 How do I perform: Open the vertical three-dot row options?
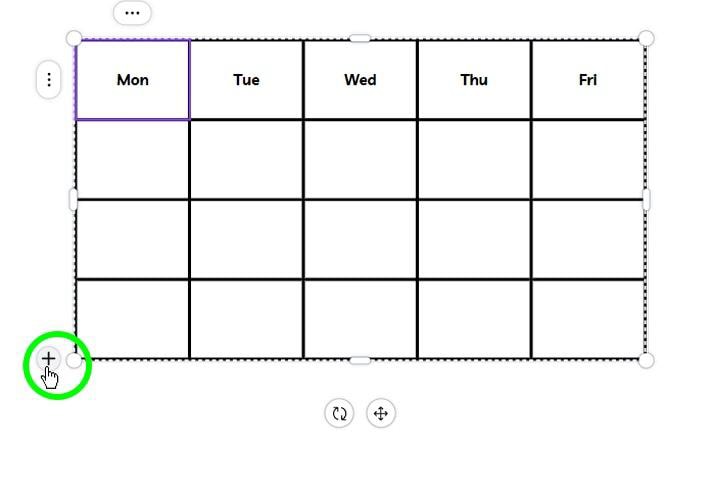49,80
